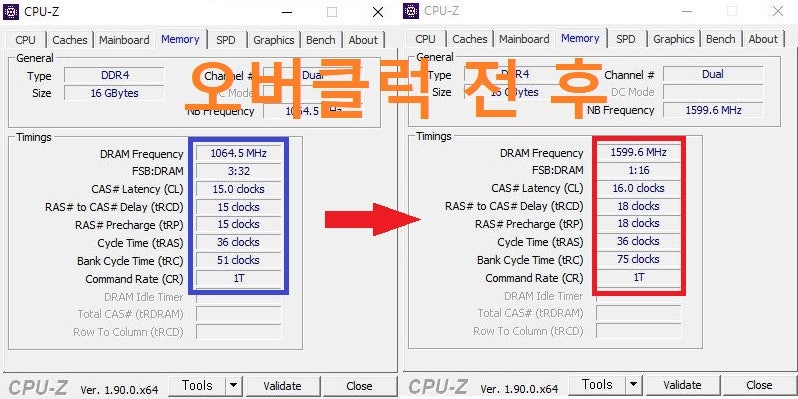Image resolution: width=798 pixels, height=399 pixels.
Task: Click the 1064.5 MHz DRAM Frequency field
Action: click(x=238, y=153)
